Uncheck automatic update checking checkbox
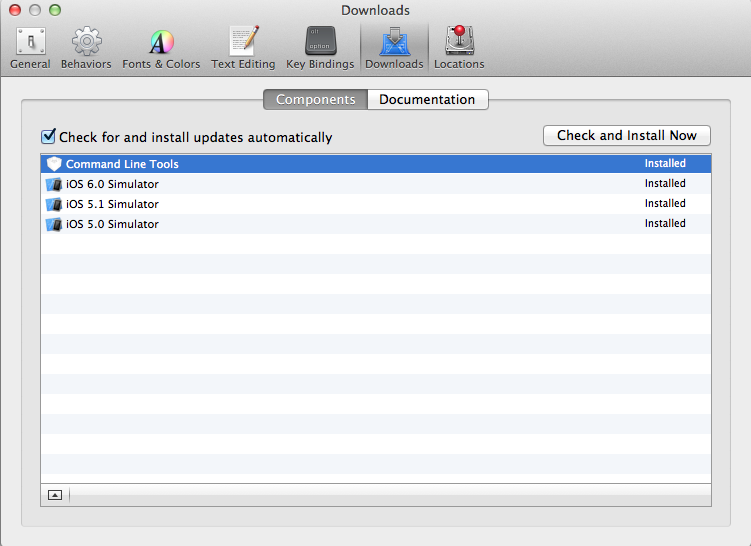Image resolution: width=751 pixels, height=546 pixels. (48, 136)
